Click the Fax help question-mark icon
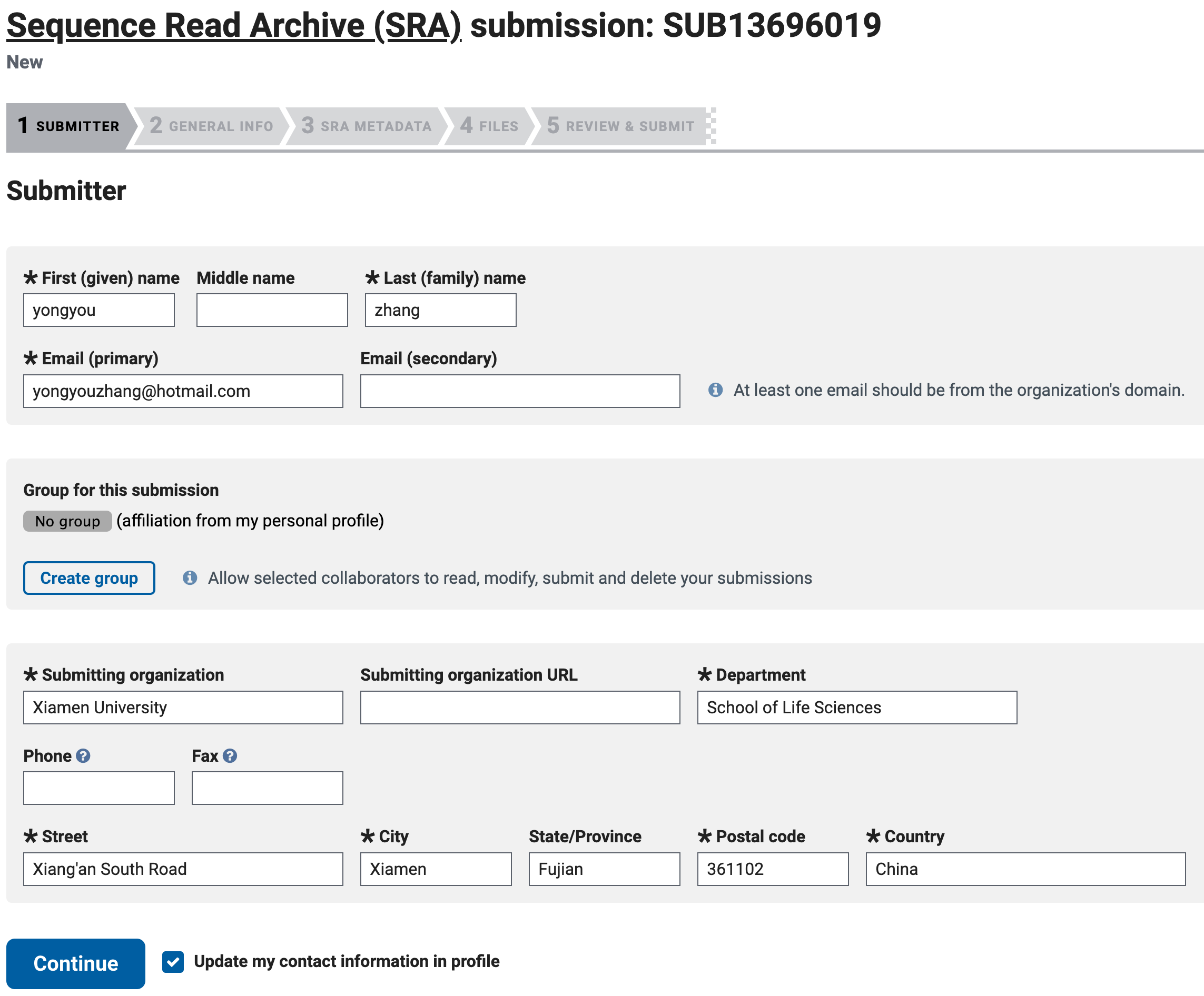This screenshot has width=1204, height=996. tap(230, 756)
